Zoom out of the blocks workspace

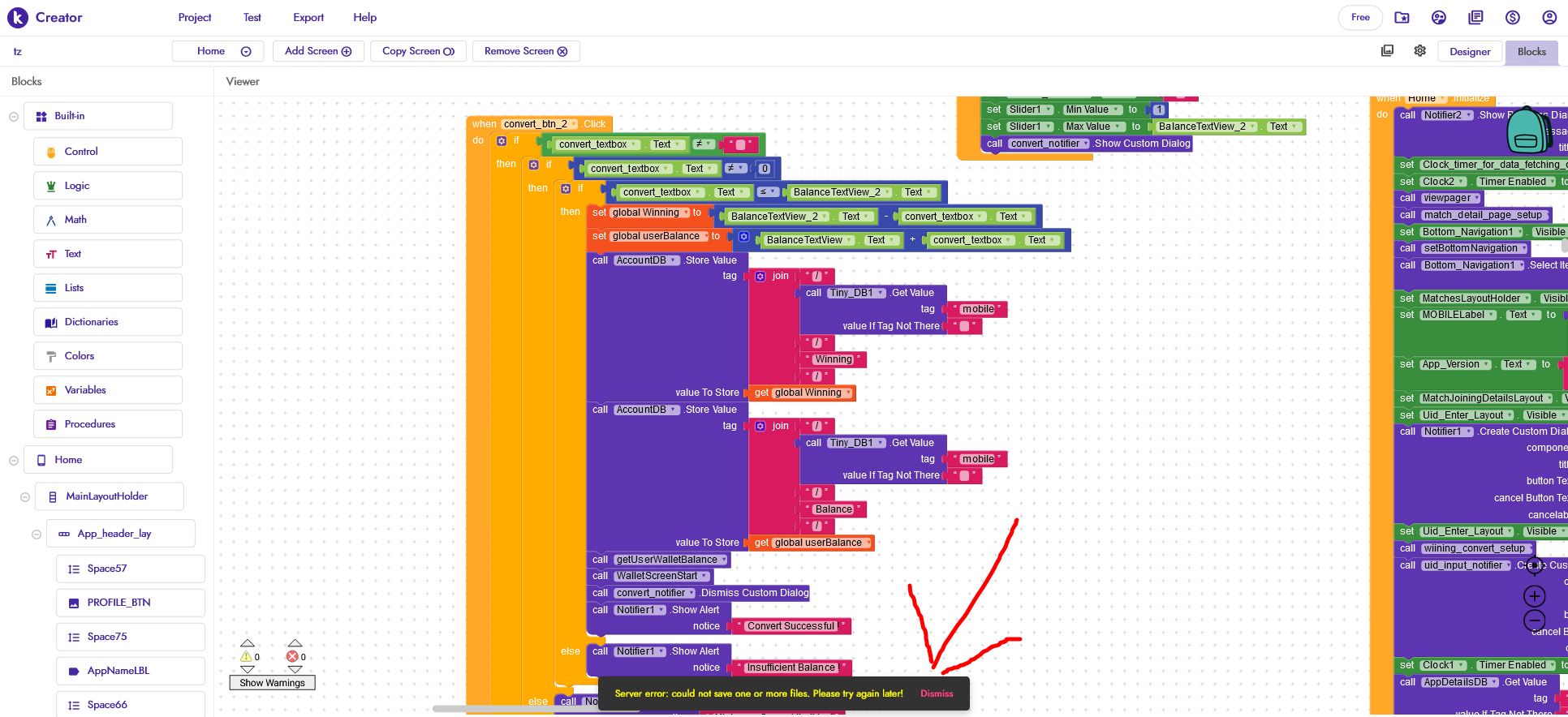(x=1534, y=621)
